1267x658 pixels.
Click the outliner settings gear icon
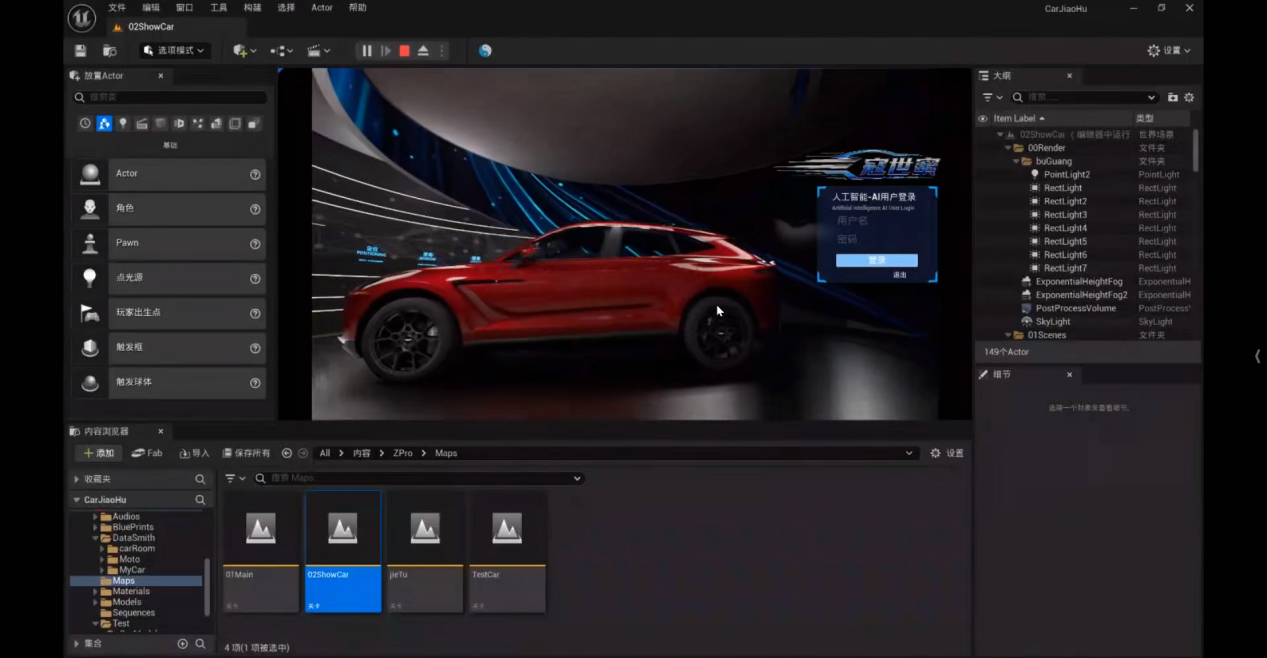coord(1189,98)
